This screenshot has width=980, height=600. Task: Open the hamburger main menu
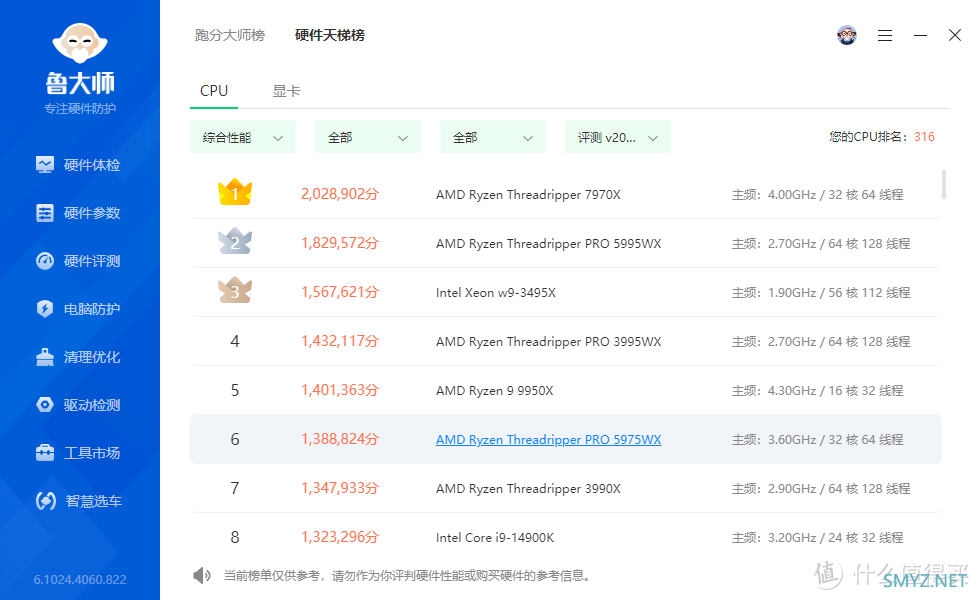click(885, 36)
